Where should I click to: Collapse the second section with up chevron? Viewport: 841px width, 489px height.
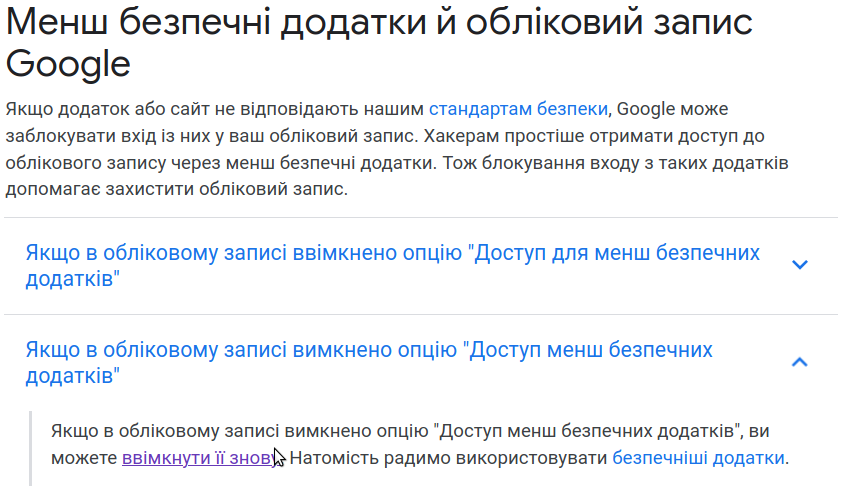(x=800, y=362)
